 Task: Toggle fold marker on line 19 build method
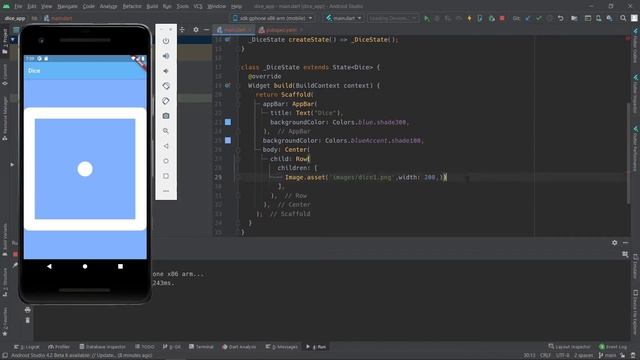[238, 86]
